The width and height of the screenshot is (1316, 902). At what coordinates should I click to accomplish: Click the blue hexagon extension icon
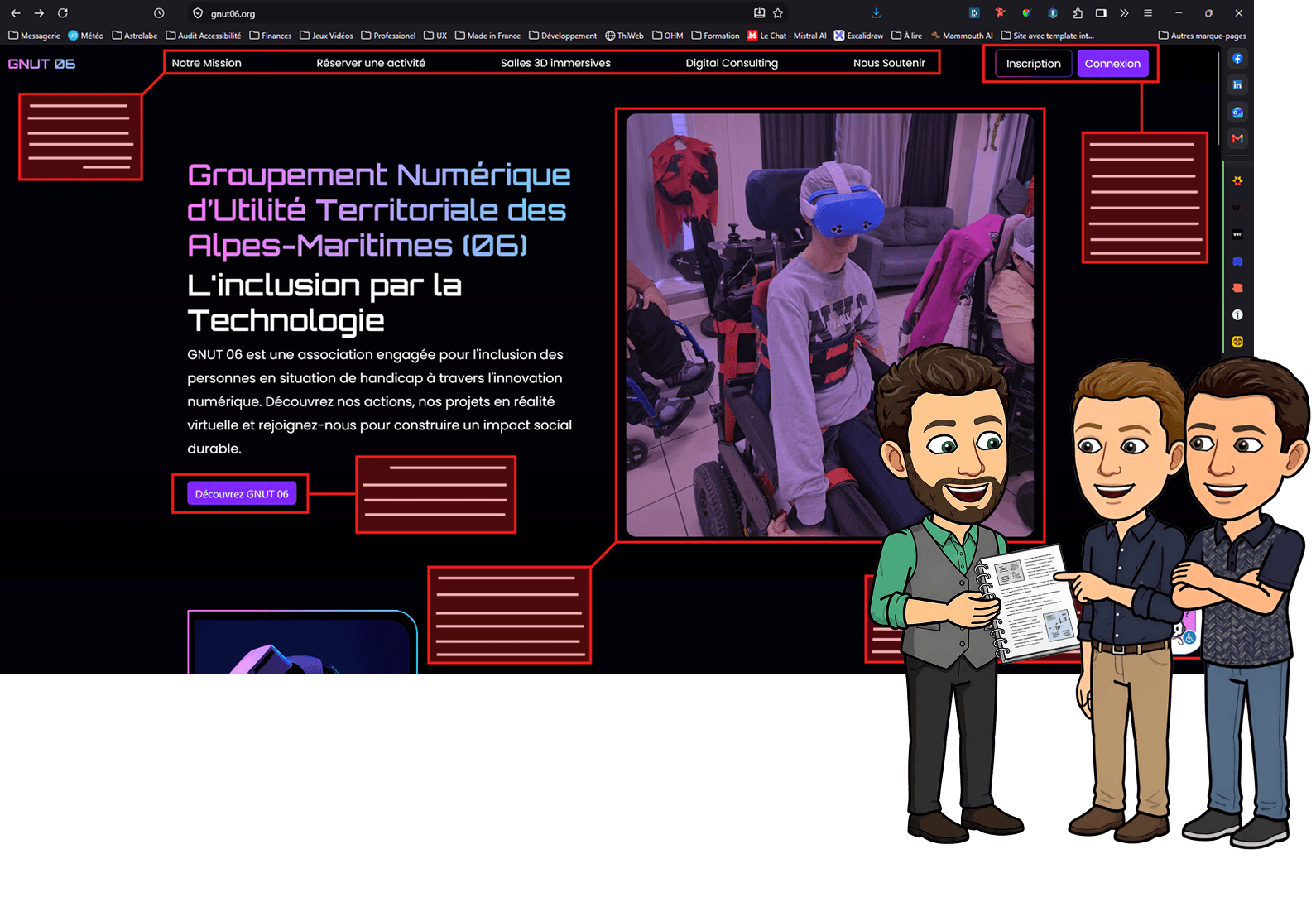pyautogui.click(x=1052, y=13)
